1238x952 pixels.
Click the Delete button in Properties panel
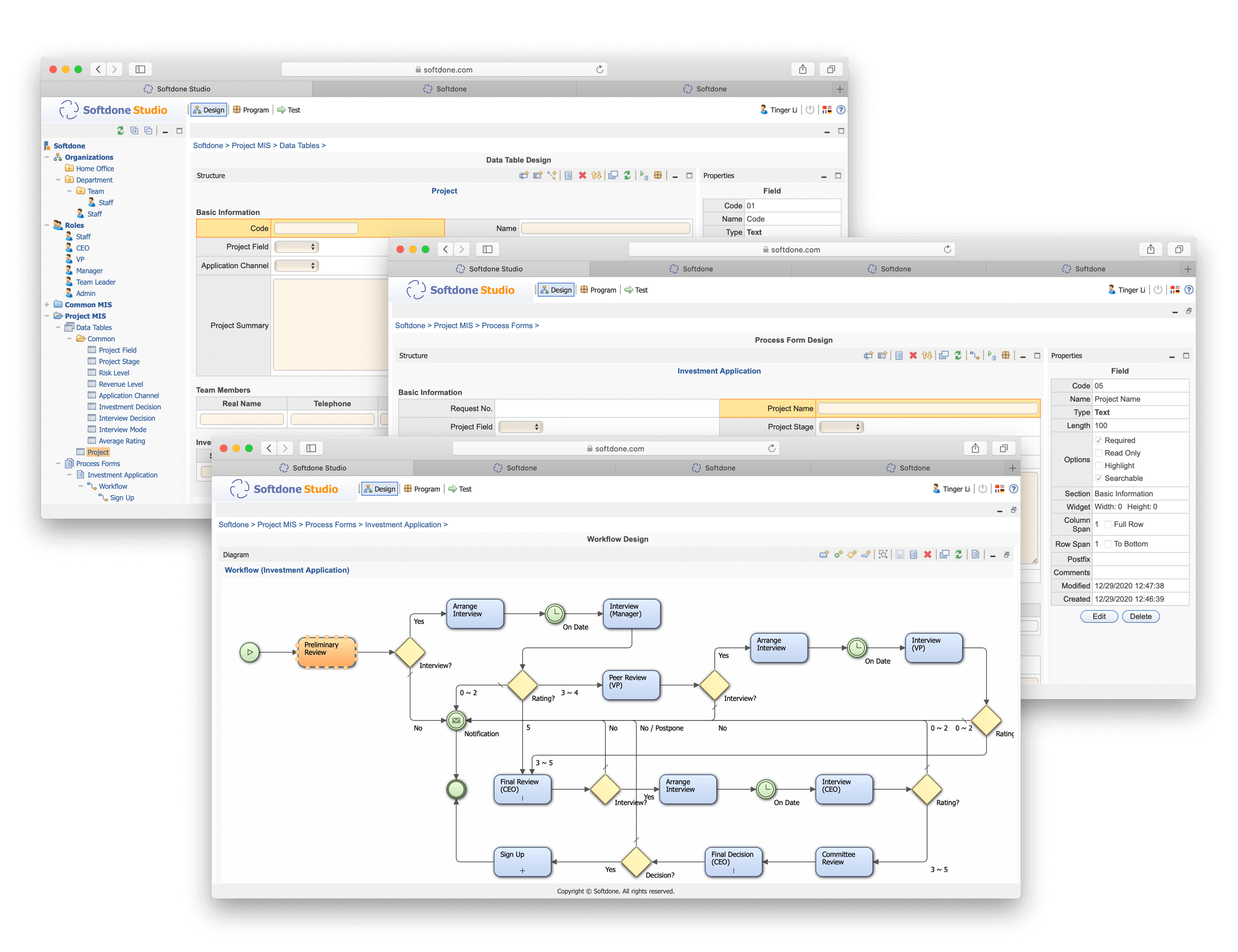1140,616
